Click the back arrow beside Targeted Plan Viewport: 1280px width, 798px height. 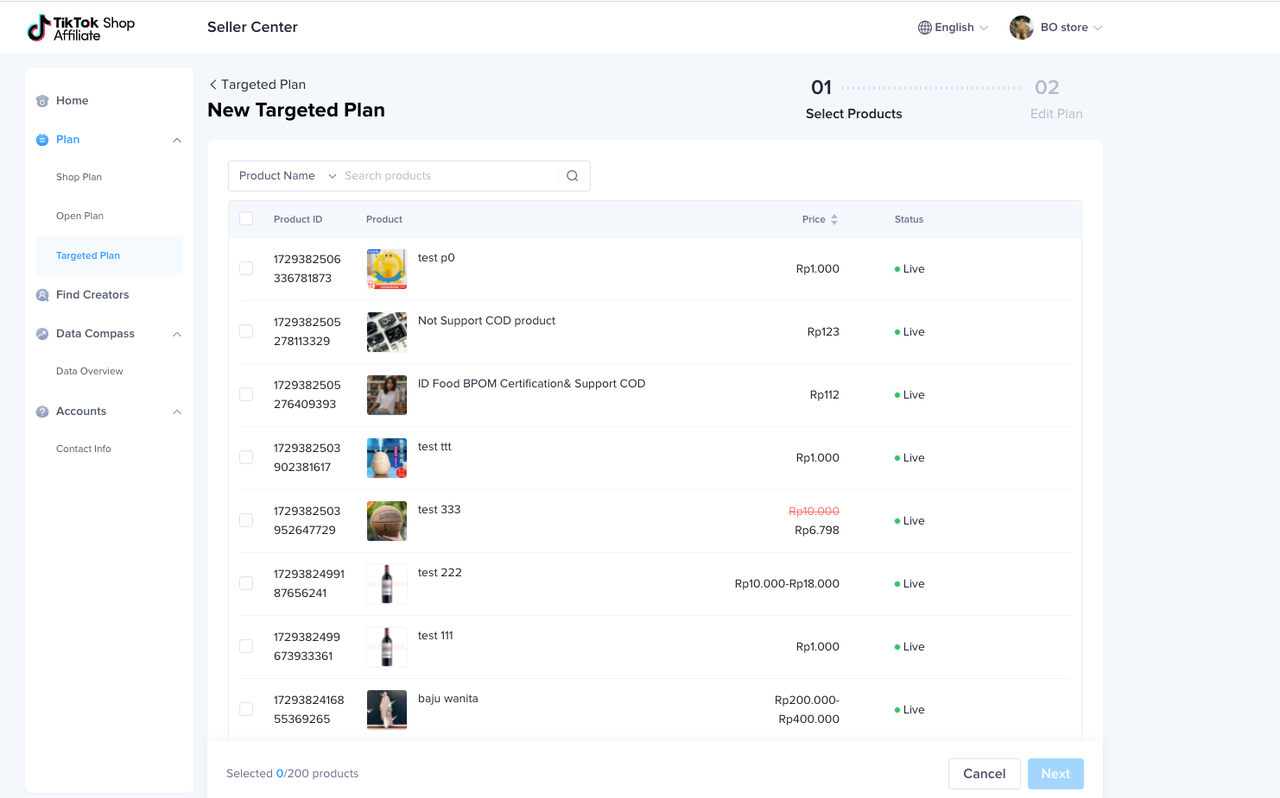click(x=213, y=85)
